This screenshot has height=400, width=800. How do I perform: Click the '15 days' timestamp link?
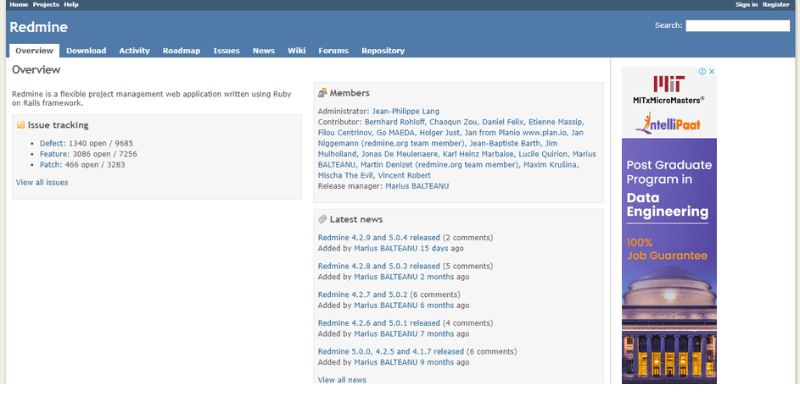point(434,248)
